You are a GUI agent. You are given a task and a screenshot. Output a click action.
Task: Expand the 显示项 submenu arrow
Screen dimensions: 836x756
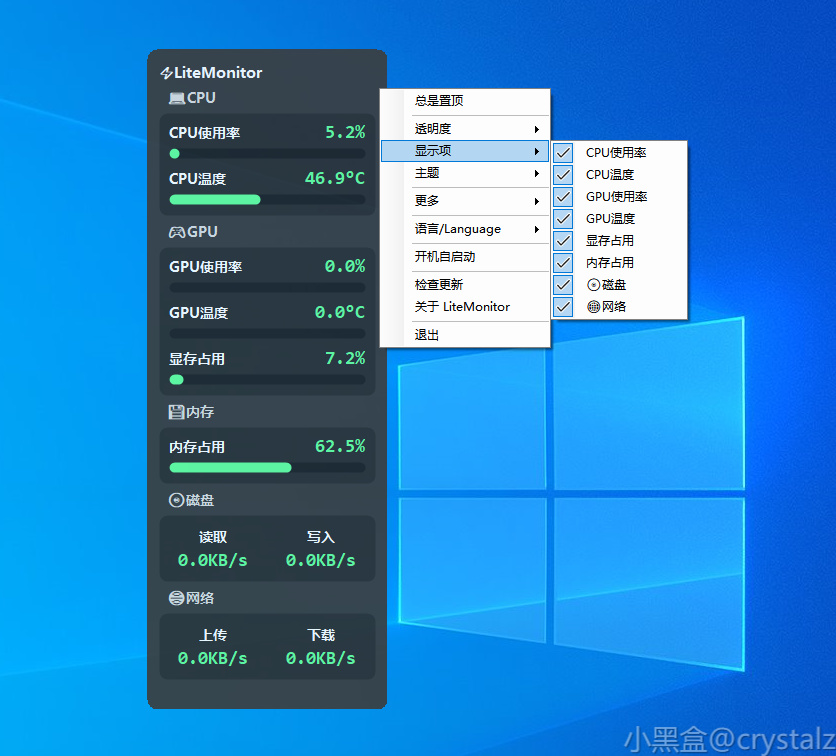pos(537,151)
